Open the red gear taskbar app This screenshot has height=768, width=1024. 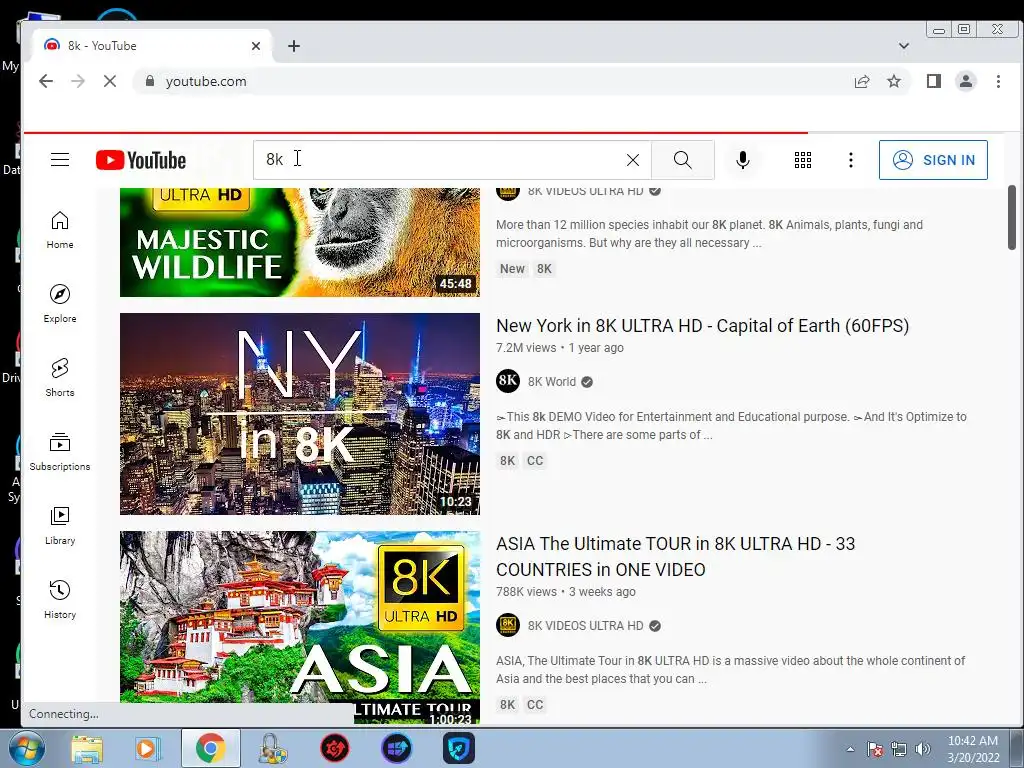pyautogui.click(x=335, y=748)
